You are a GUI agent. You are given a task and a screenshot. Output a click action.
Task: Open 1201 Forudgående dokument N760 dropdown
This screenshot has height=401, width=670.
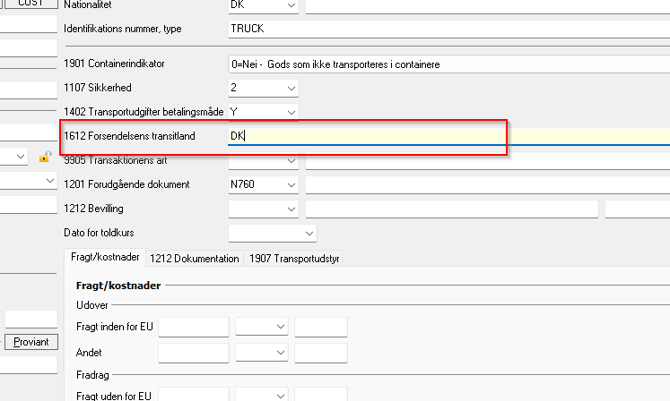pos(290,185)
